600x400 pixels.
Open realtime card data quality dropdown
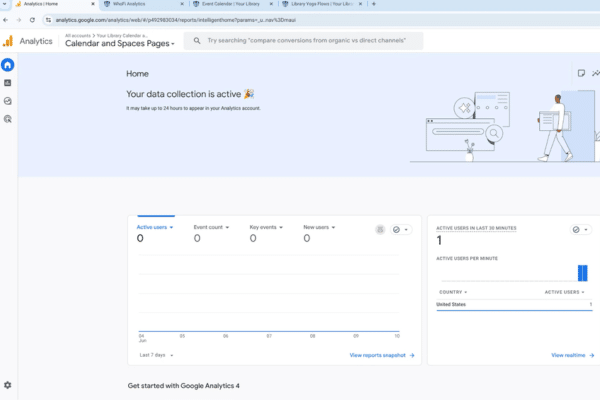(580, 230)
